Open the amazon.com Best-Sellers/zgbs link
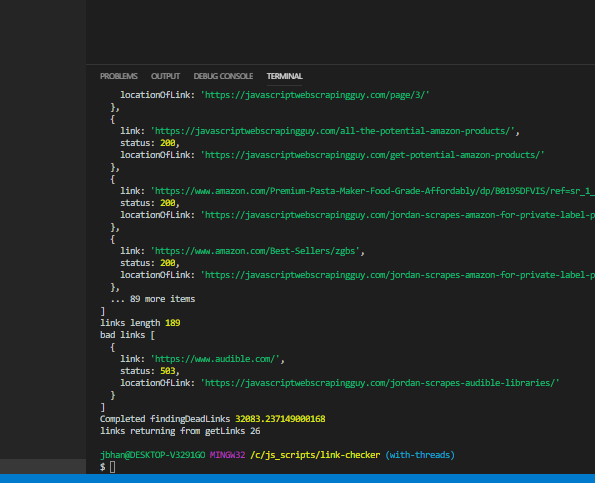This screenshot has height=483, width=595. click(255, 251)
